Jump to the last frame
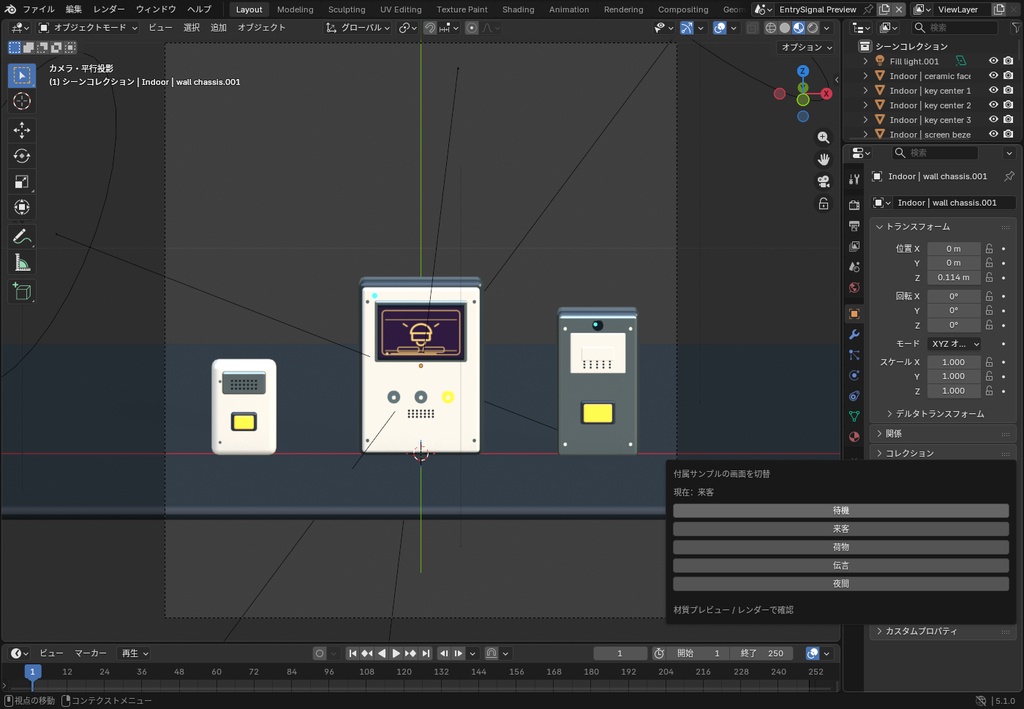The width and height of the screenshot is (1024, 709). tap(426, 654)
